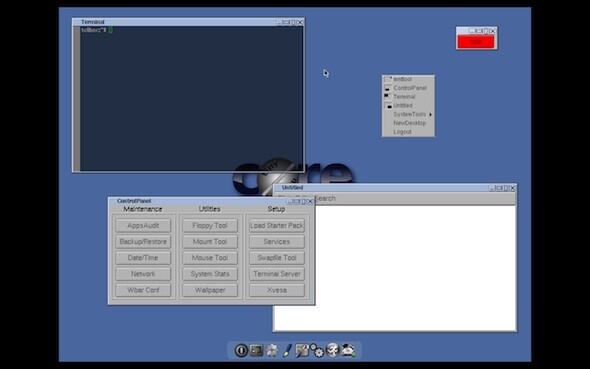Click the Xvesa setup button

point(277,290)
